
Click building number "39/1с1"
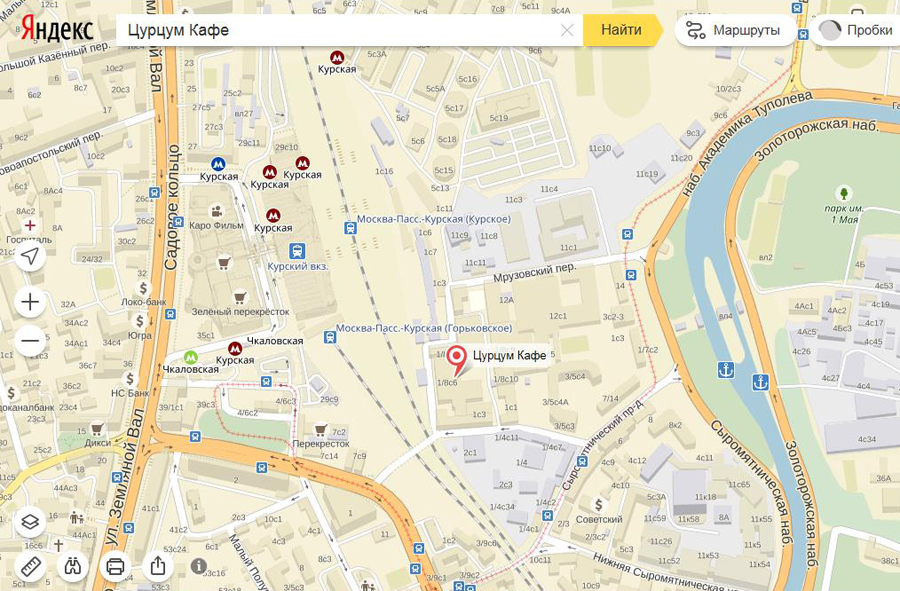click(171, 407)
